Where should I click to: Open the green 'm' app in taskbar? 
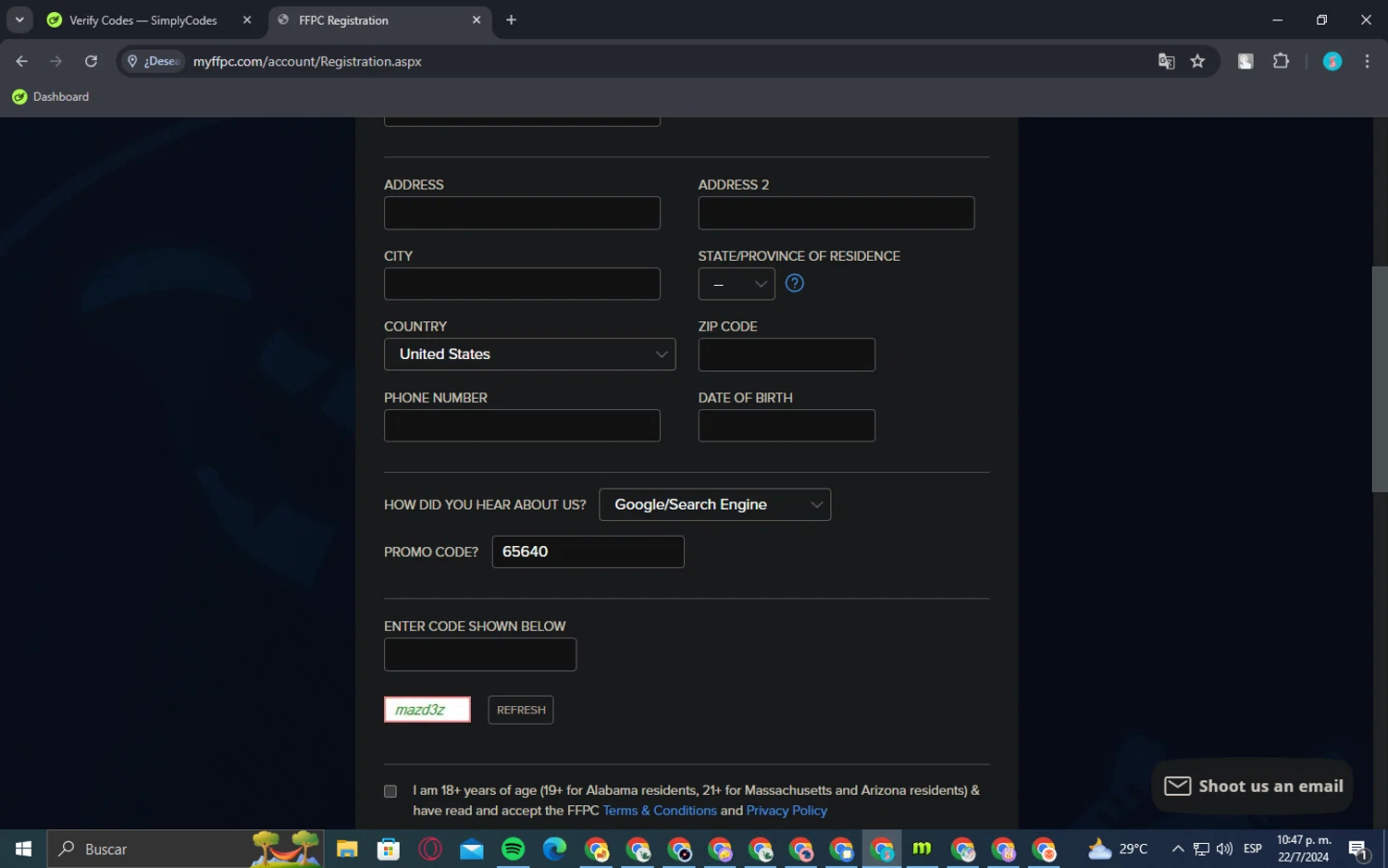[x=922, y=849]
